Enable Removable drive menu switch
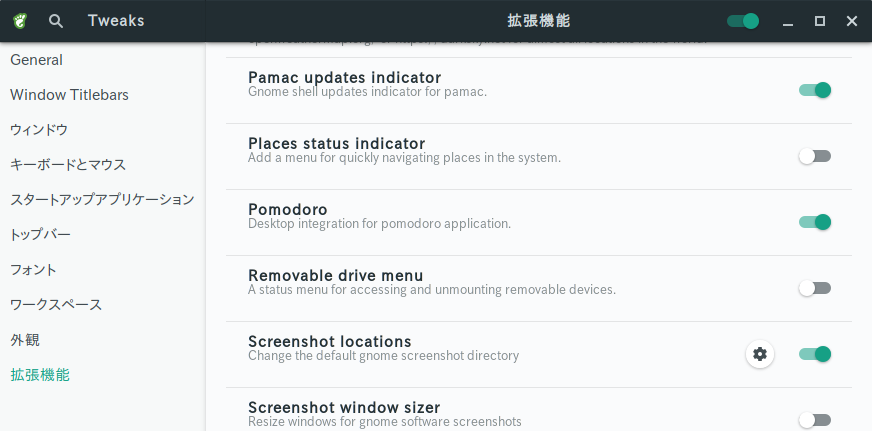Screen dimensions: 872x431 pos(815,288)
